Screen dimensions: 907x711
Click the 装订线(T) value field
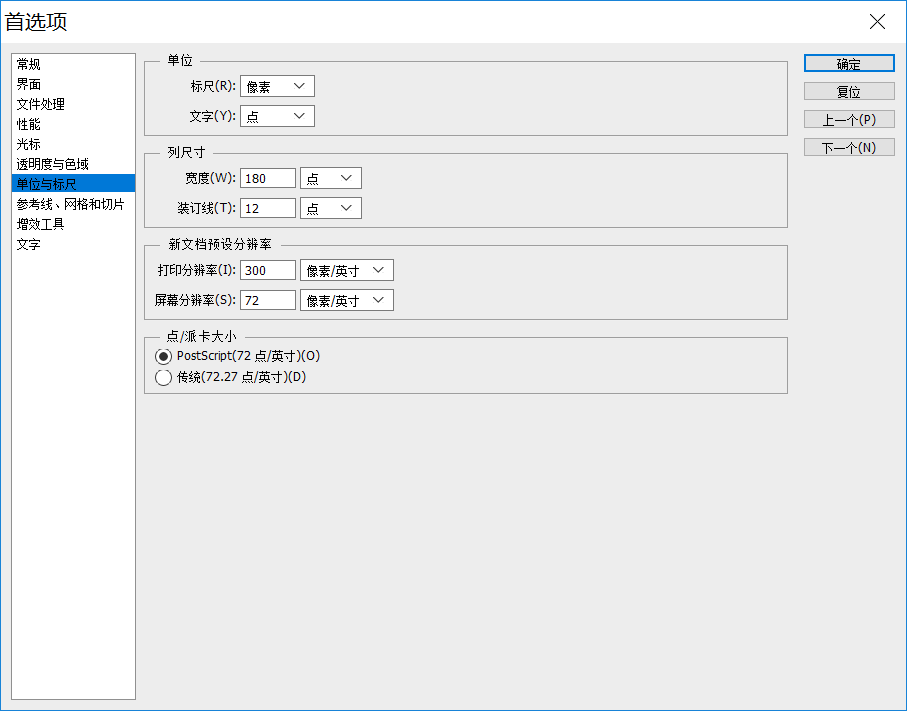[268, 208]
